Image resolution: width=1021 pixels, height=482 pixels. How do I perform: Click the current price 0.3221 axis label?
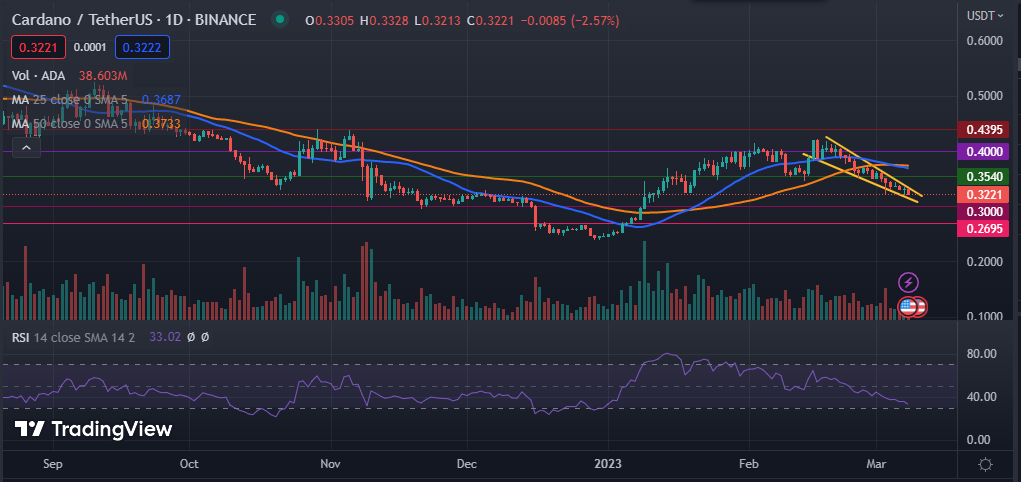pos(983,194)
